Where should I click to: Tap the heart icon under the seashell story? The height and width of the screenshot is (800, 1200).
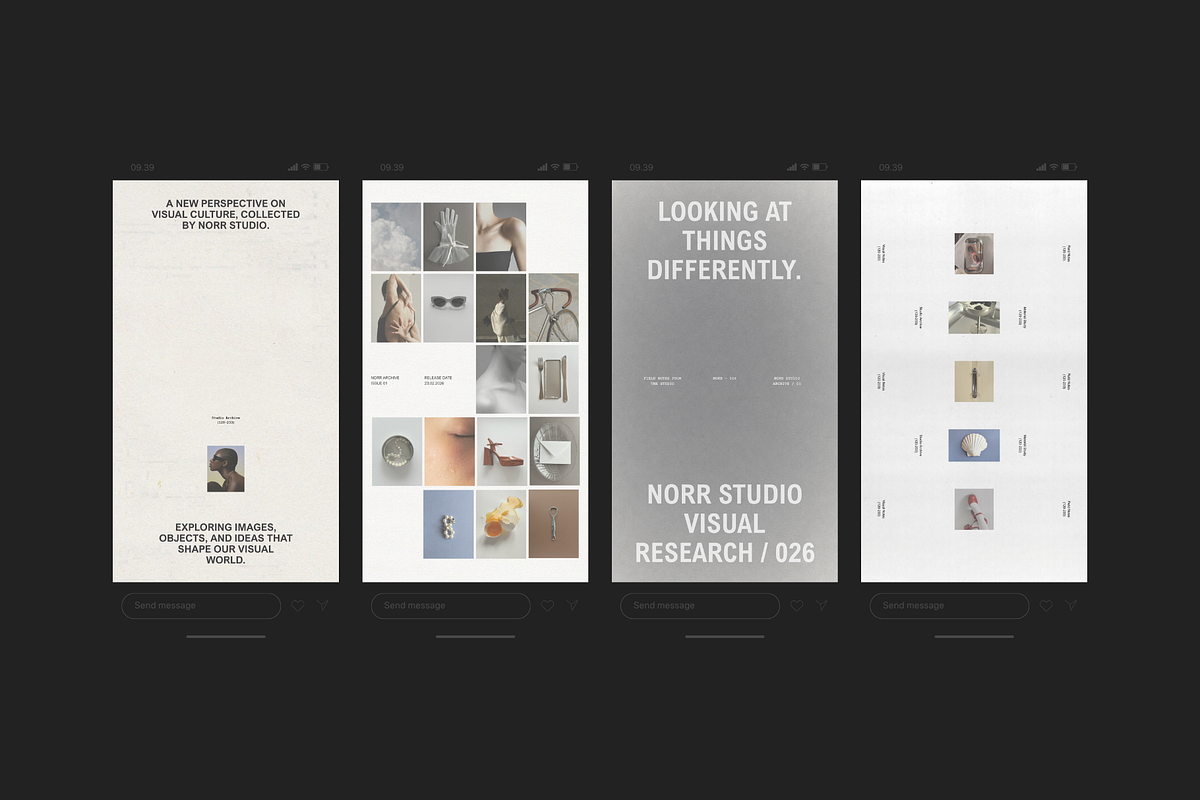pyautogui.click(x=1046, y=606)
